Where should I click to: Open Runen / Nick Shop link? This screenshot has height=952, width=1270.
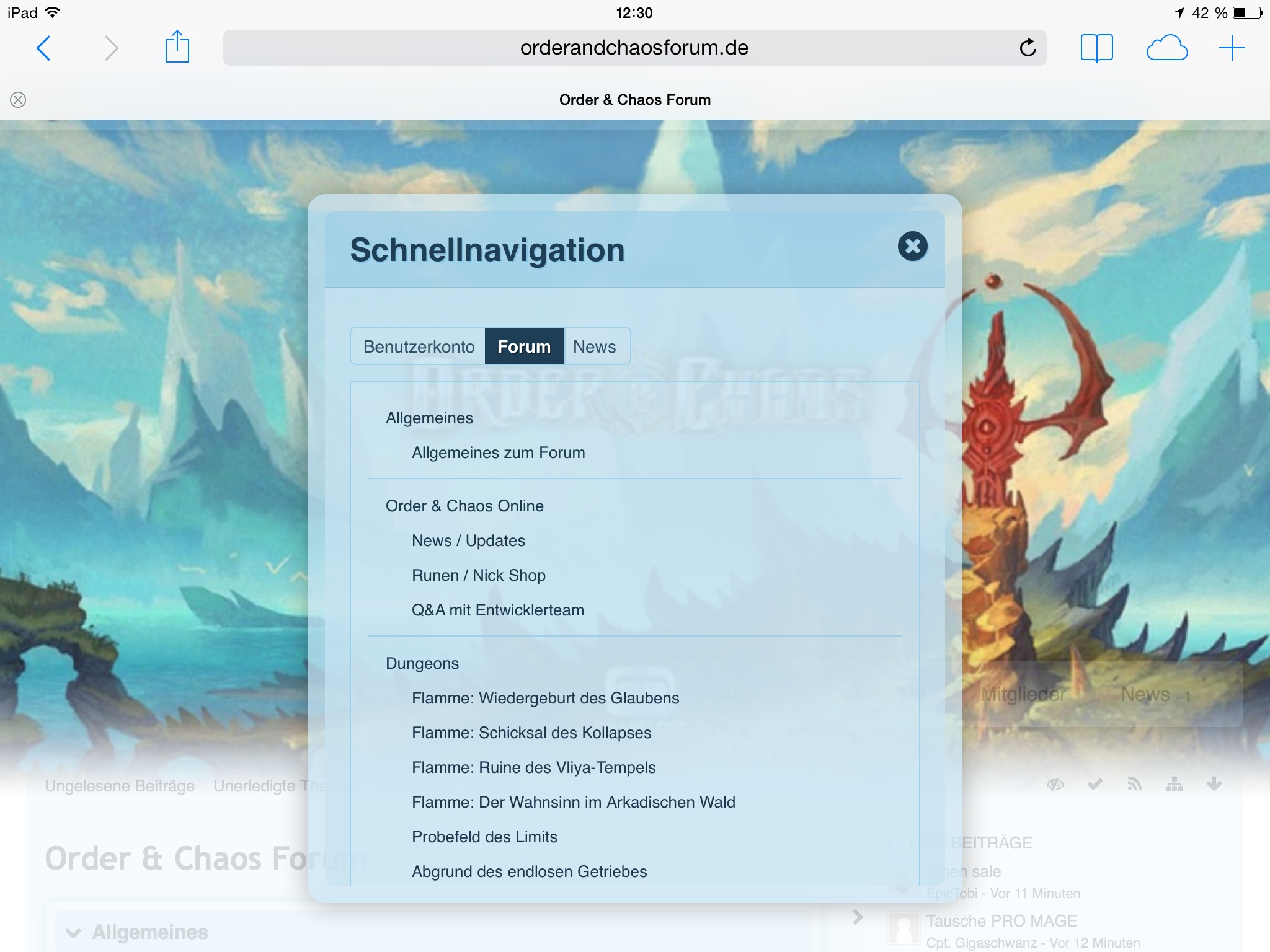pos(478,575)
